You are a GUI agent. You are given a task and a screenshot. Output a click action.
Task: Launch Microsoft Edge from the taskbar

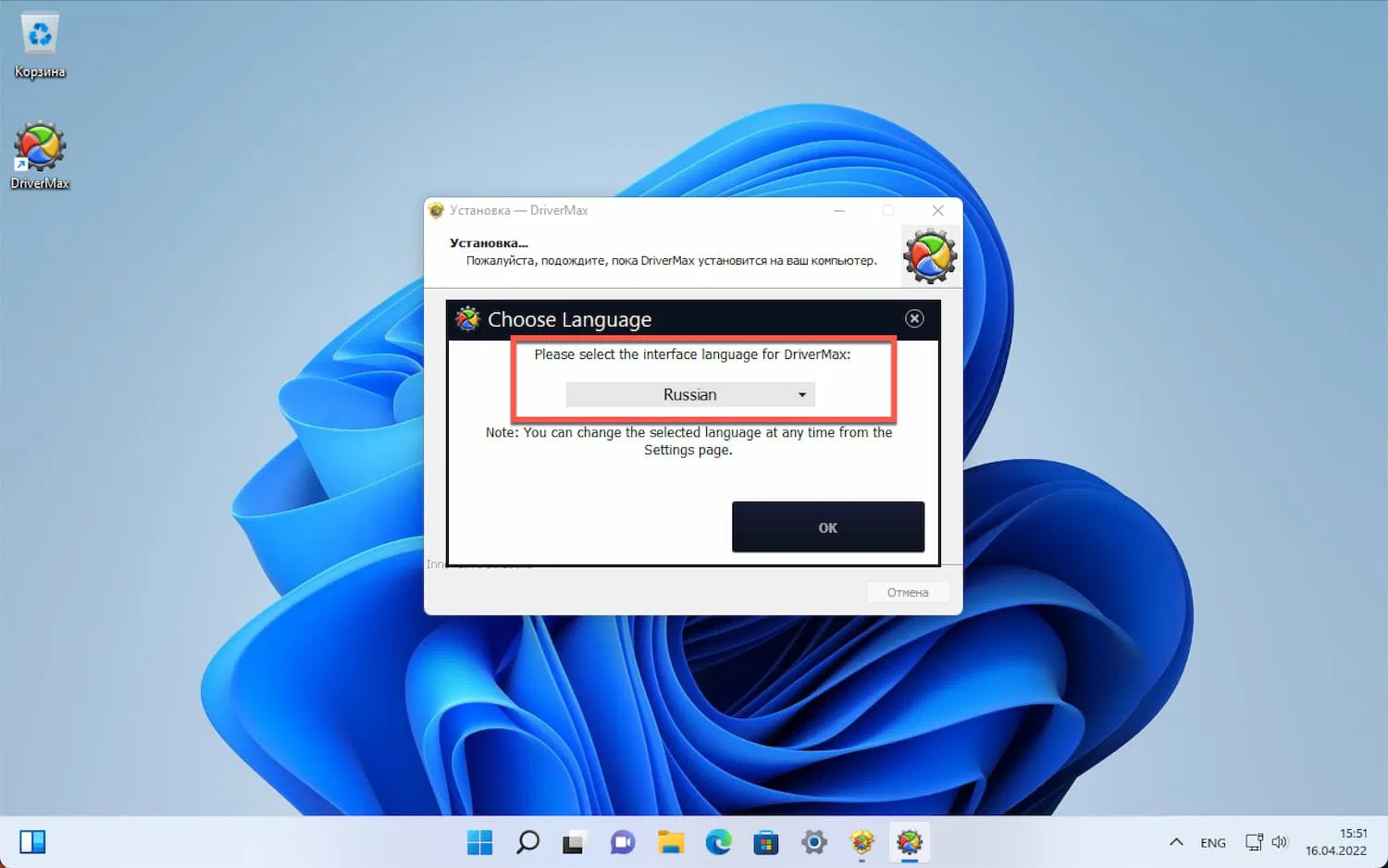pos(718,842)
